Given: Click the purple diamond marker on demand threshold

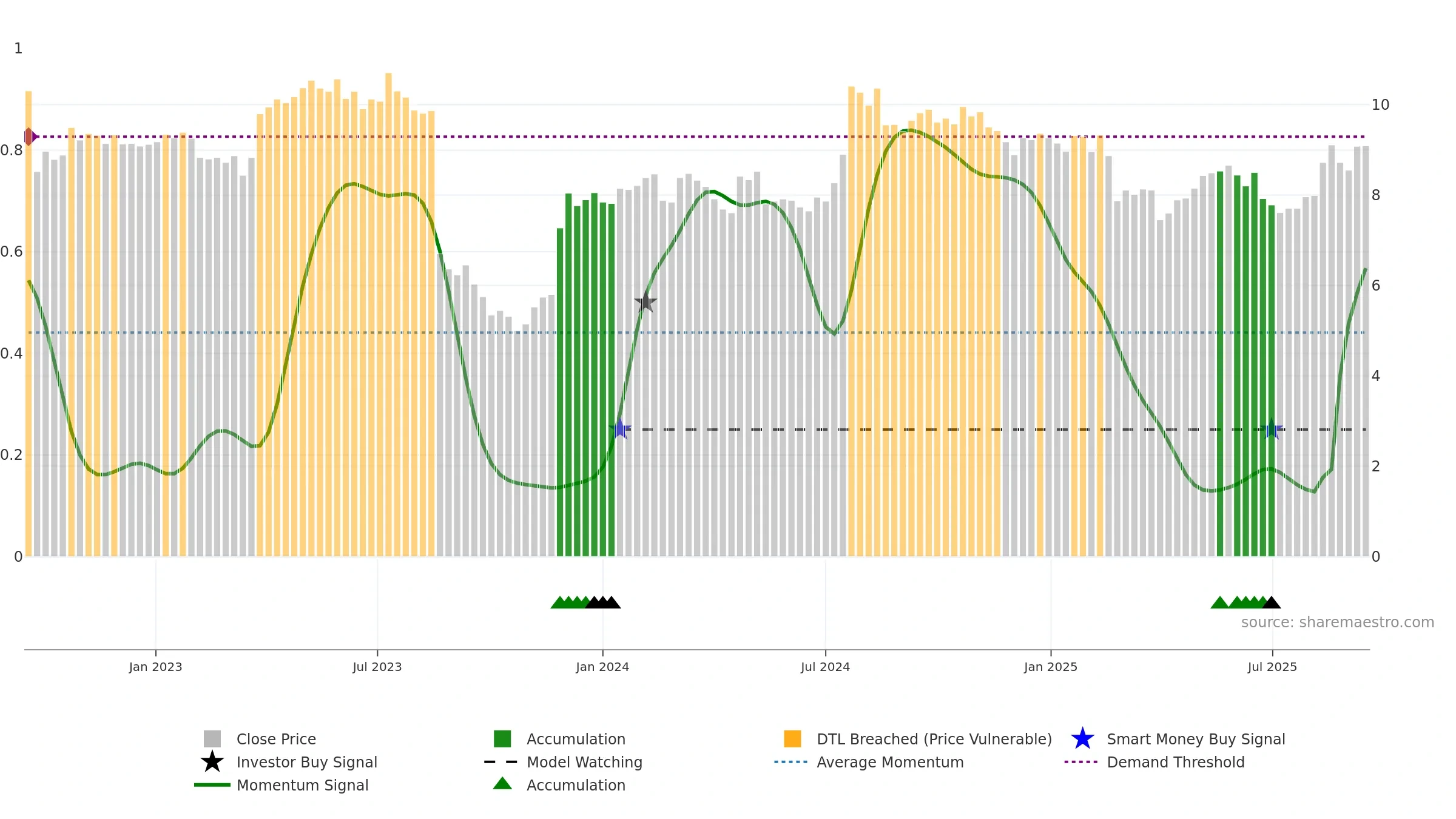Looking at the screenshot, I should coord(29,136).
